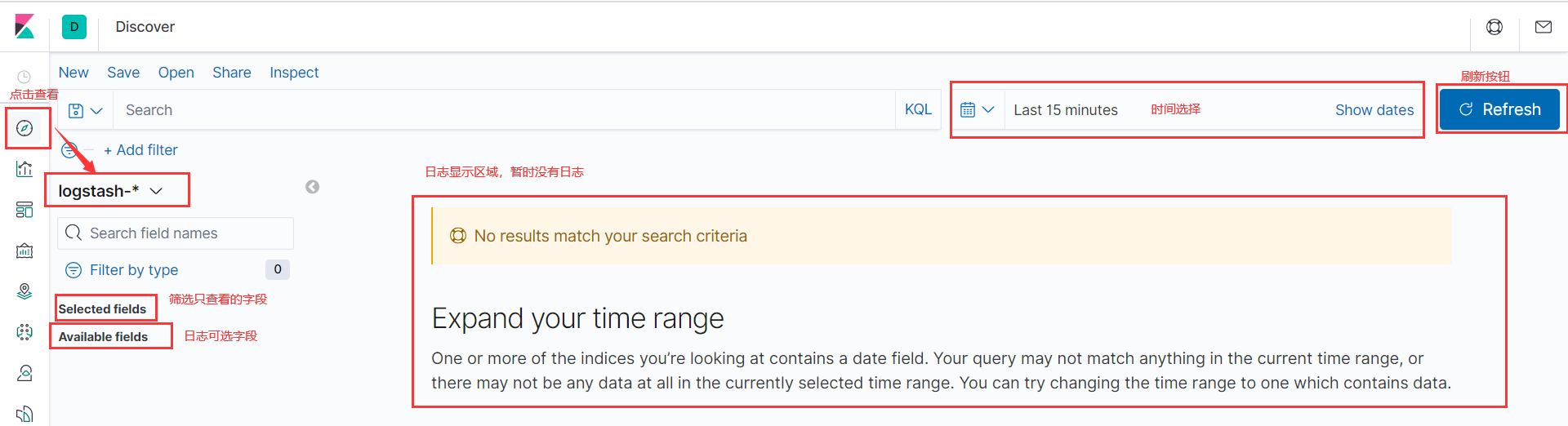Open the saved query dropdown menu
The image size is (1568, 426).
coord(85,110)
